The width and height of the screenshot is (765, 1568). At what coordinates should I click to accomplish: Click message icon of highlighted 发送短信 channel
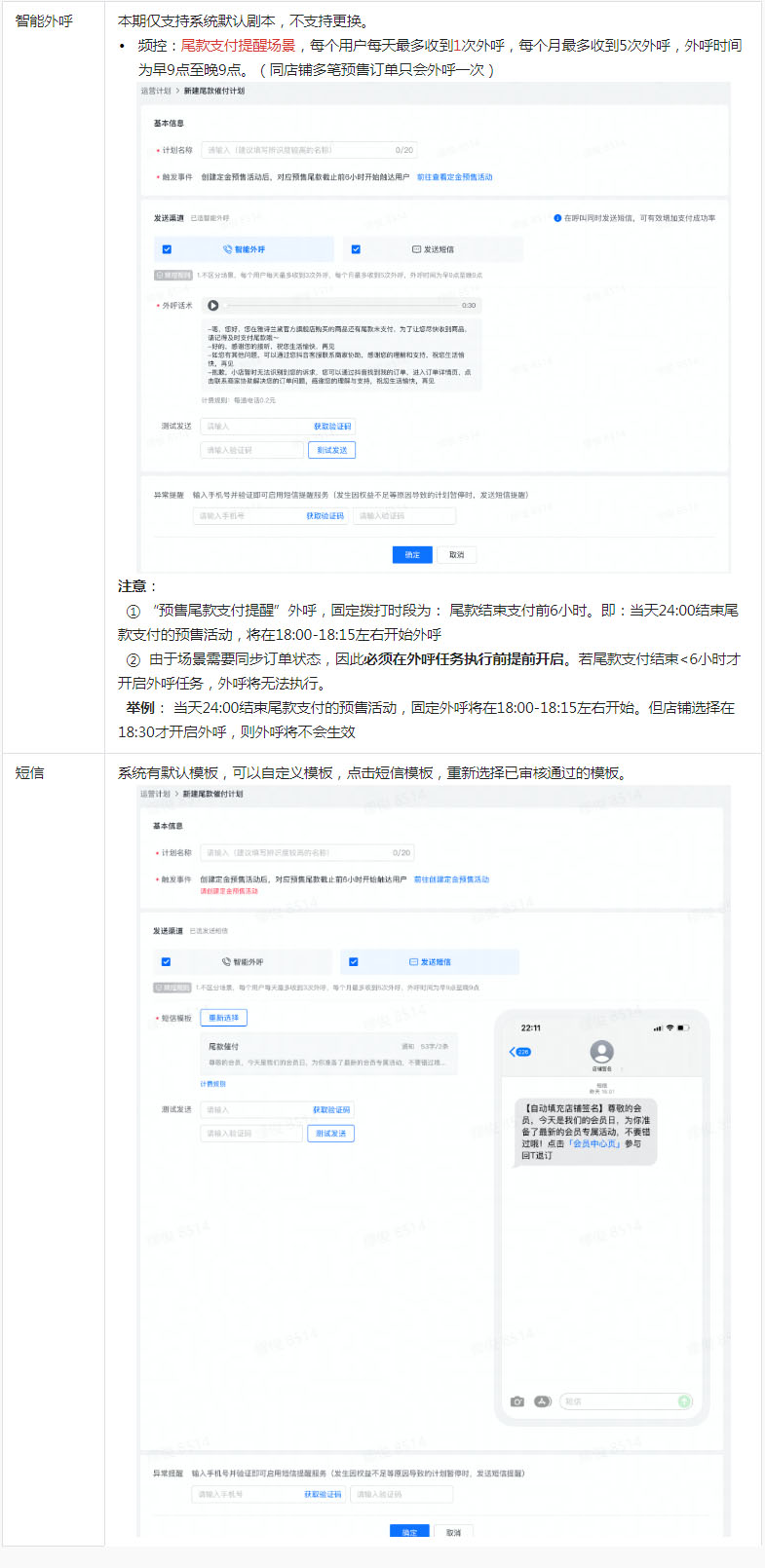tap(413, 962)
